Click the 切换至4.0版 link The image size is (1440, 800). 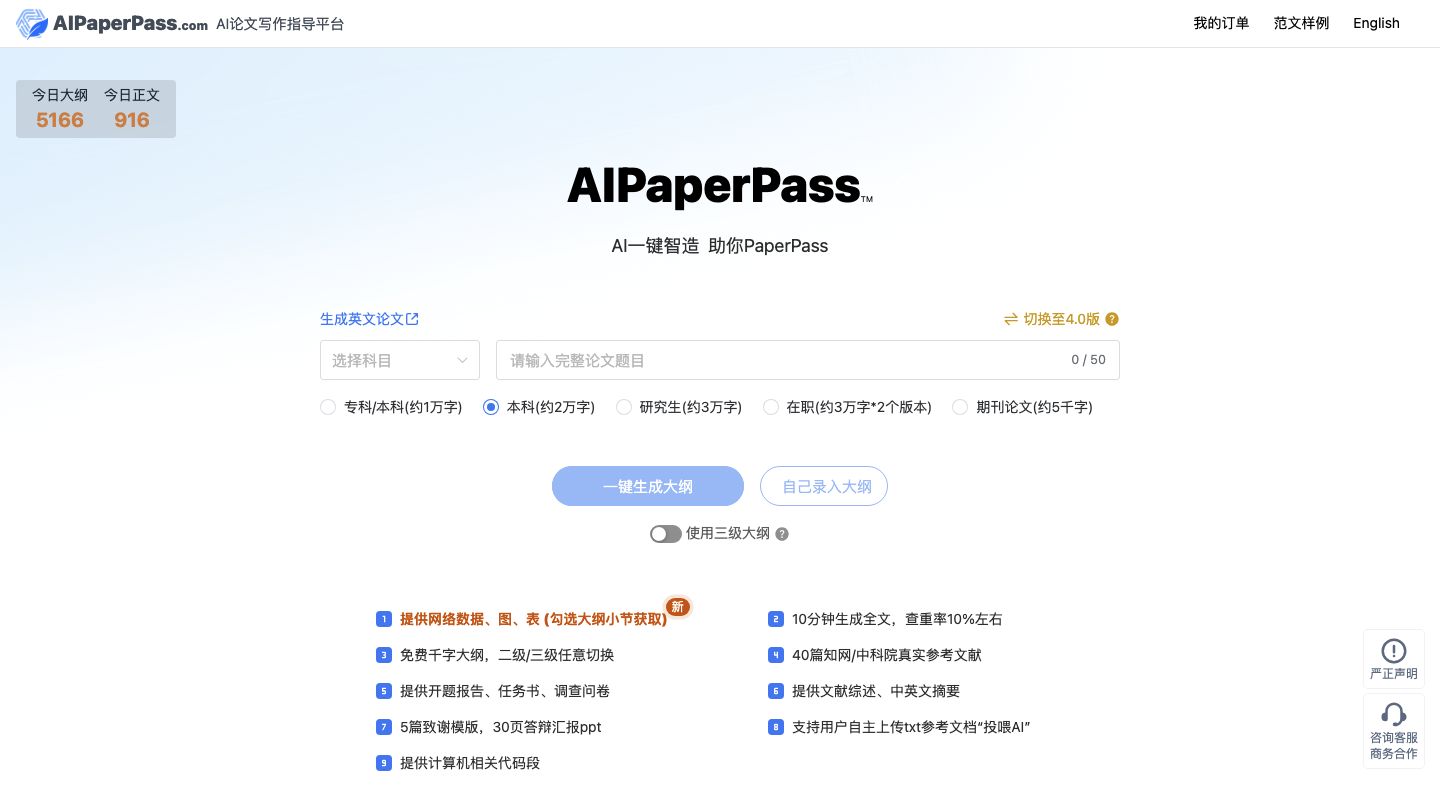1062,319
